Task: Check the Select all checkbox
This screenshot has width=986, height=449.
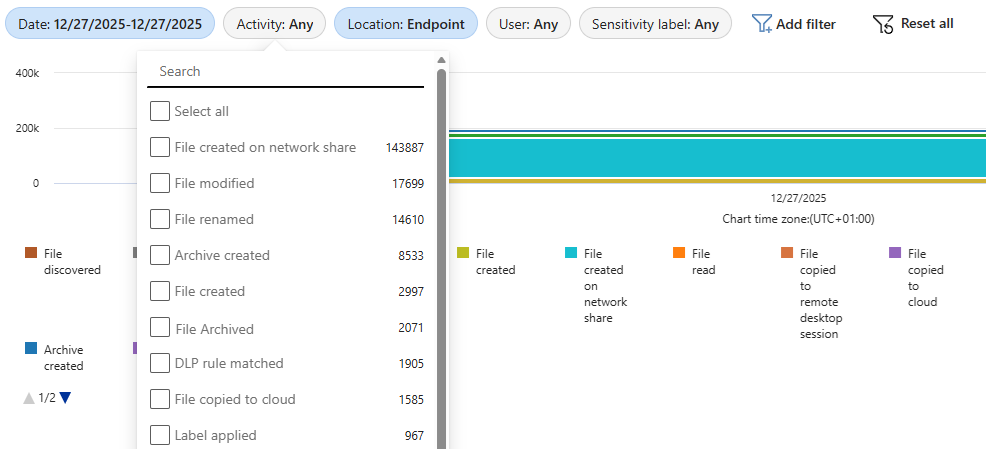Action: pyautogui.click(x=159, y=111)
